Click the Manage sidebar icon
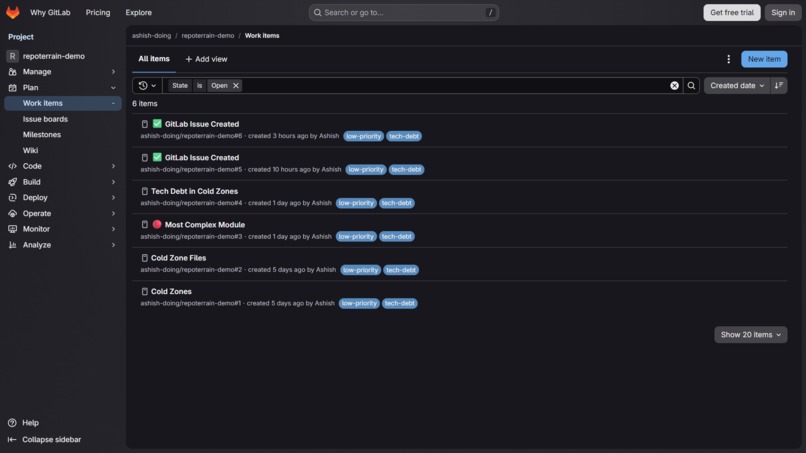 click(x=12, y=72)
